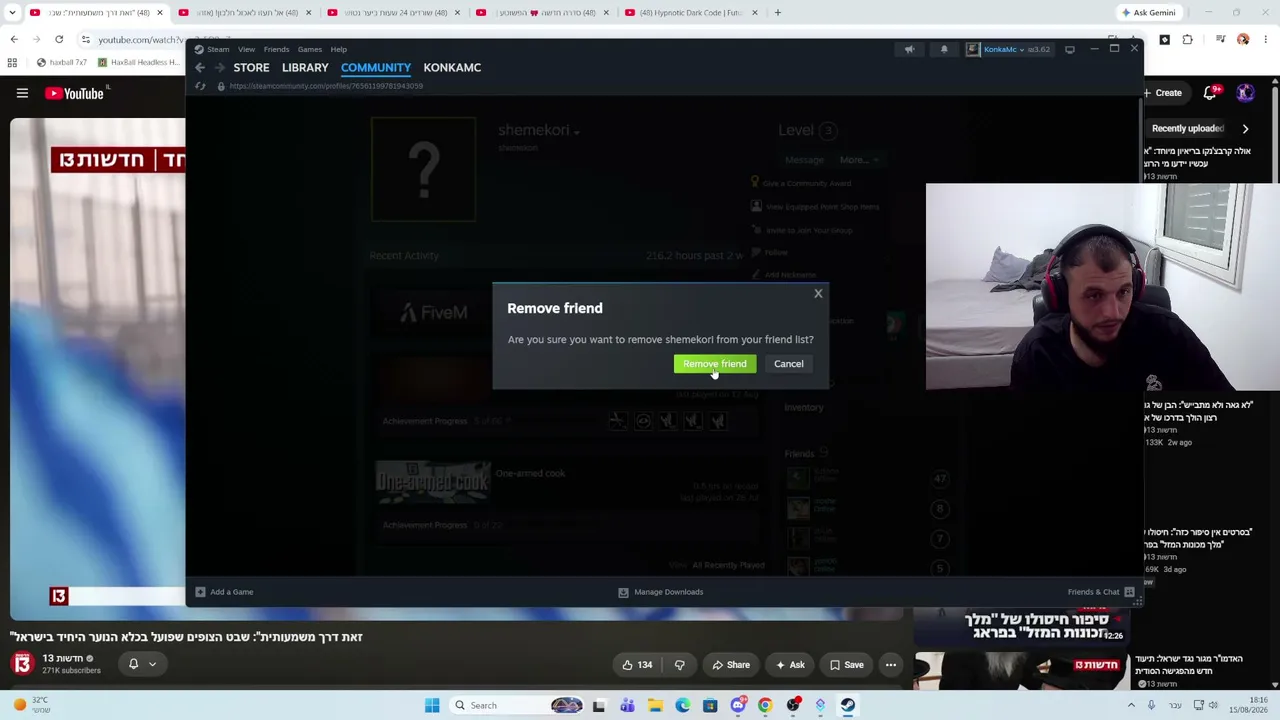Open the Steam menu in Steam's menu bar

click(x=218, y=49)
